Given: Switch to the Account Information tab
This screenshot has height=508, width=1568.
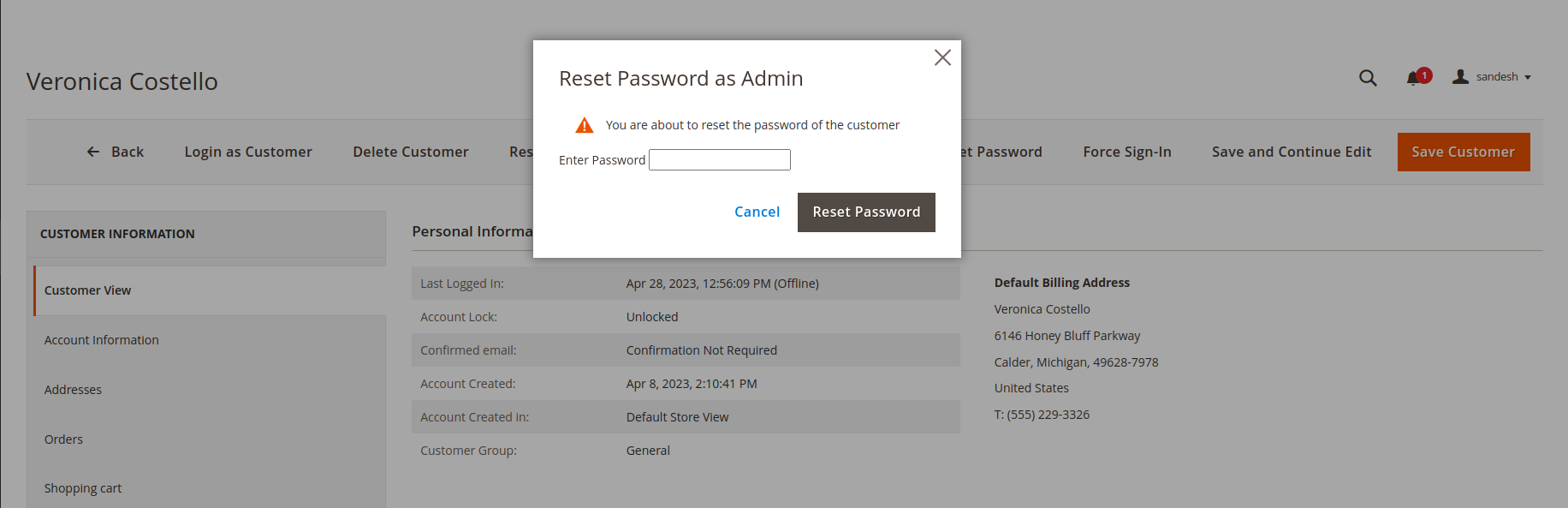Looking at the screenshot, I should pyautogui.click(x=101, y=340).
